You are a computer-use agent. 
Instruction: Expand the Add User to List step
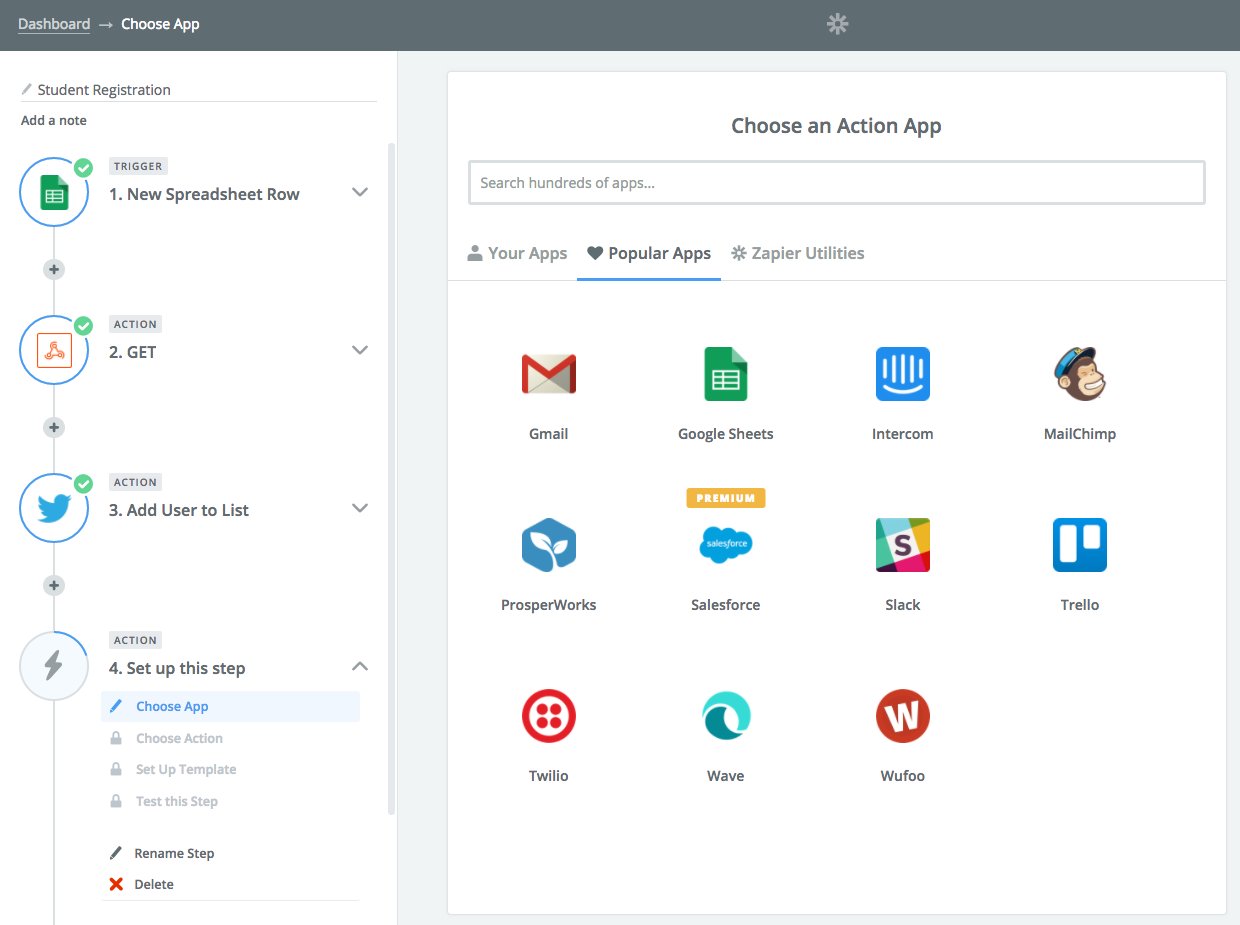tap(360, 508)
